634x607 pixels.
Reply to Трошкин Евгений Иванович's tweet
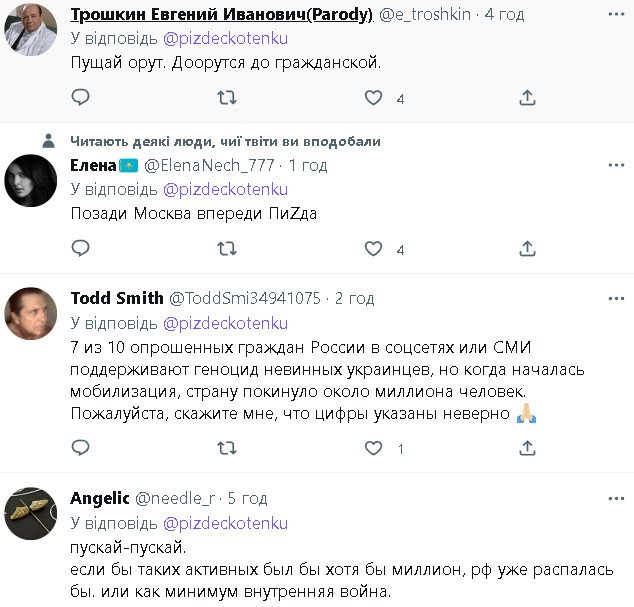tap(81, 98)
